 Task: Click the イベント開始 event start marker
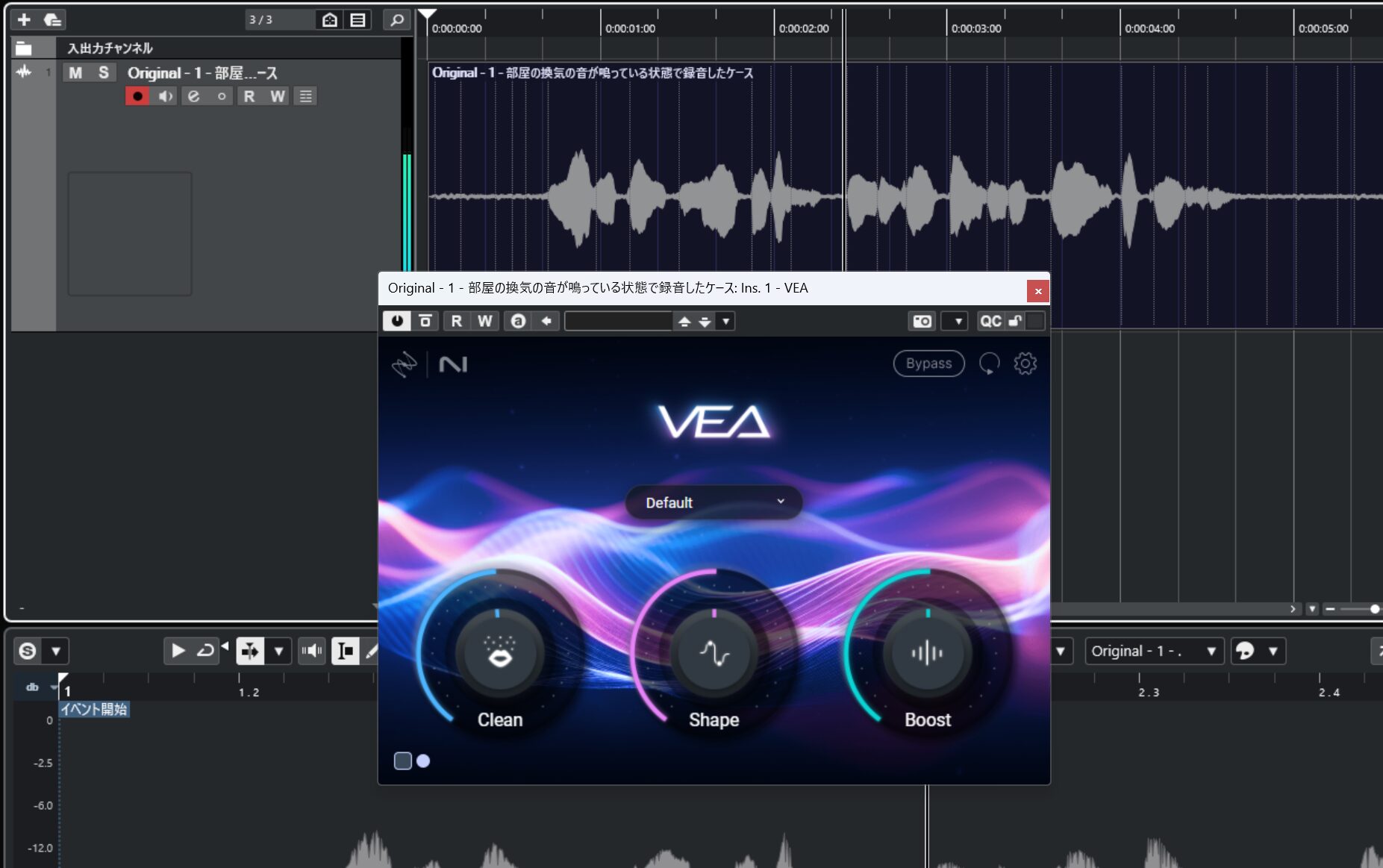tap(94, 709)
